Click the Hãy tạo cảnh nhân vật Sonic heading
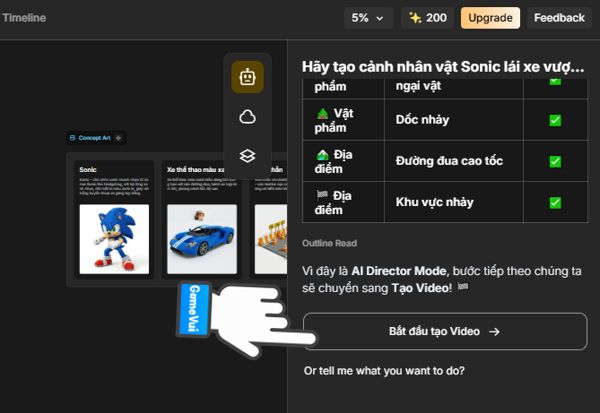The width and height of the screenshot is (600, 413). 443,67
